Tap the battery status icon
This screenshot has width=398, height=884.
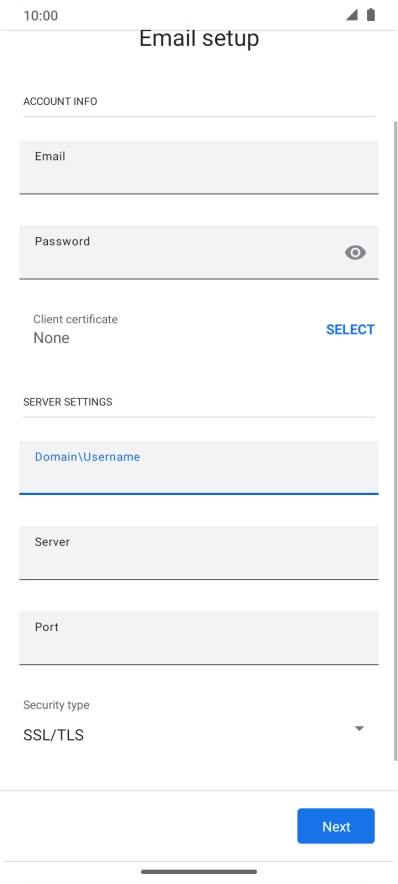click(x=371, y=15)
